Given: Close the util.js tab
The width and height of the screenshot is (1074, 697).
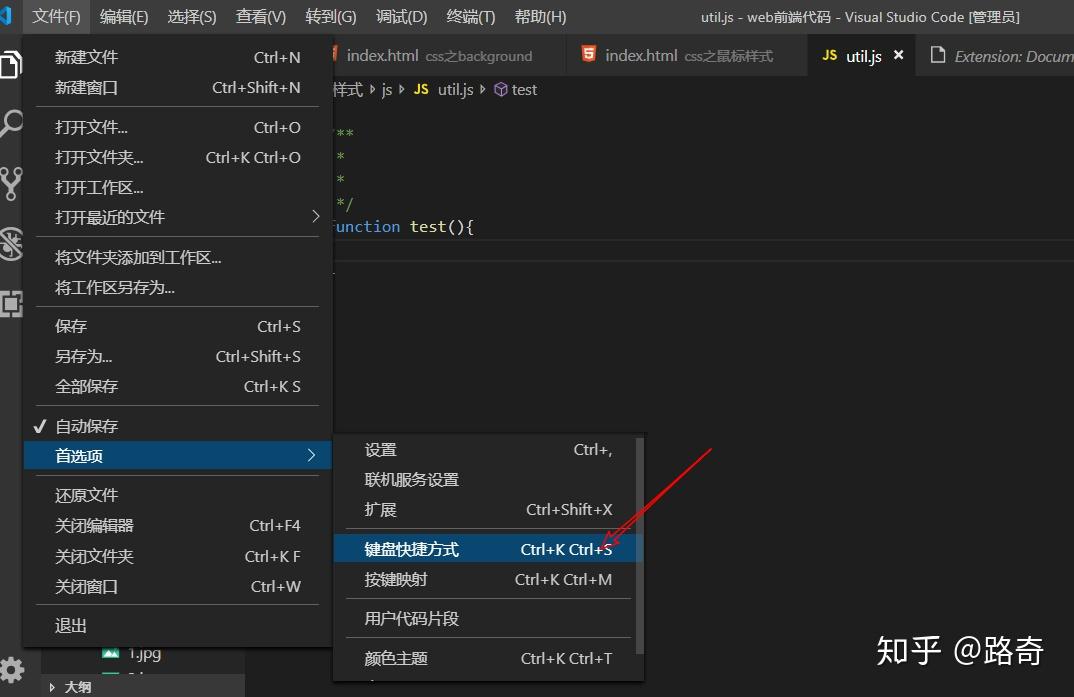Looking at the screenshot, I should (x=897, y=55).
